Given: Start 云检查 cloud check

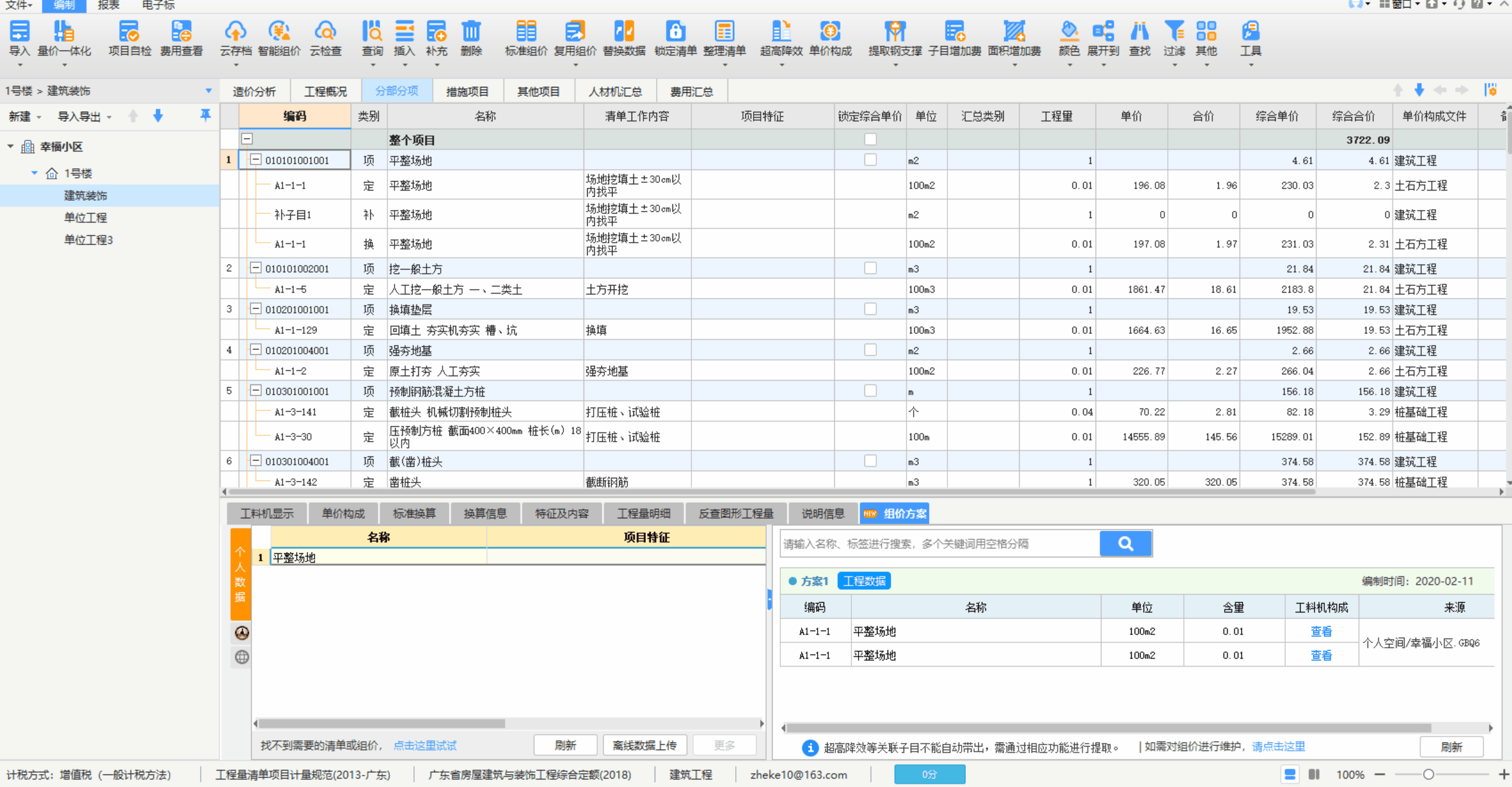Looking at the screenshot, I should pyautogui.click(x=325, y=38).
